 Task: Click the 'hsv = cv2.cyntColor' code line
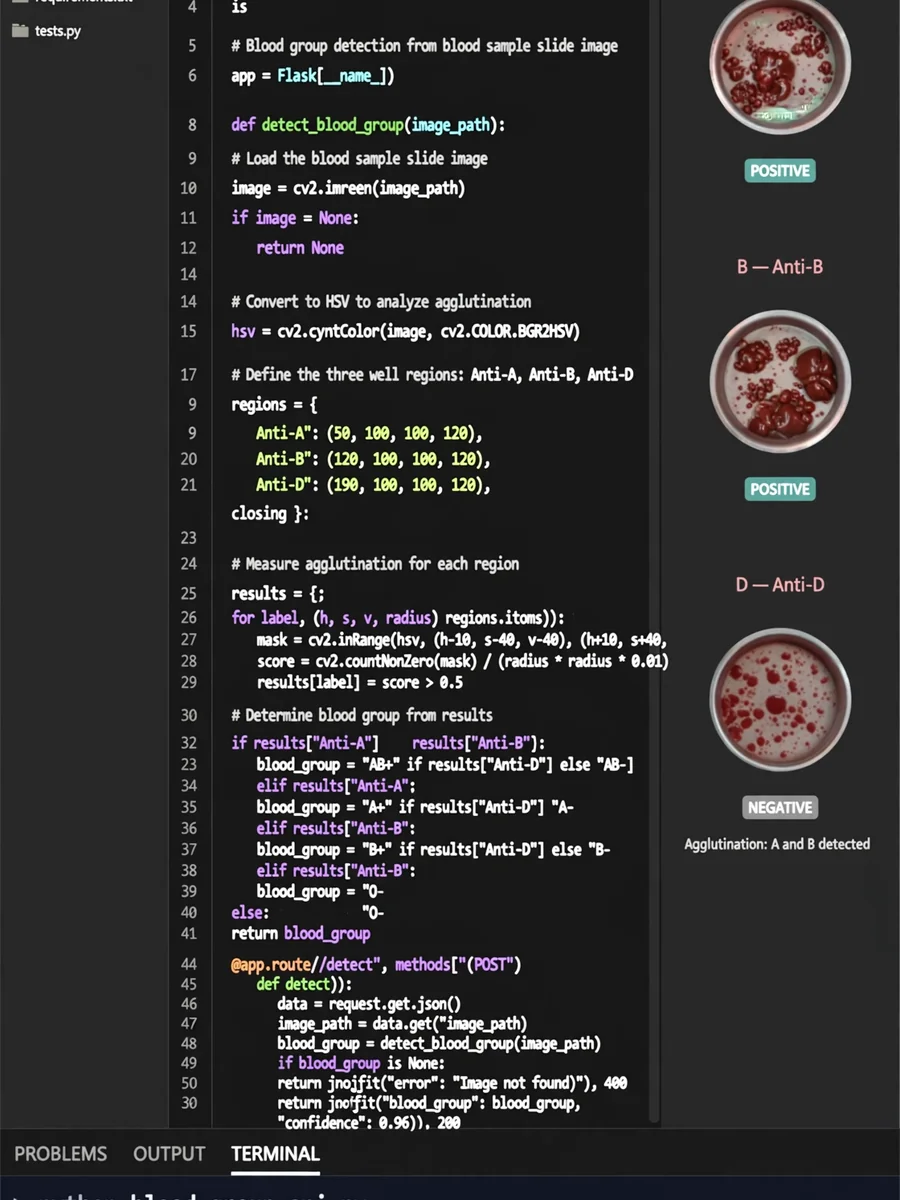[x=405, y=331]
